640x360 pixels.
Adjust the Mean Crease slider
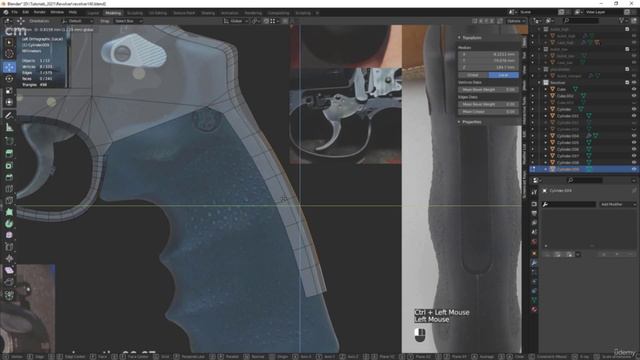(489, 111)
